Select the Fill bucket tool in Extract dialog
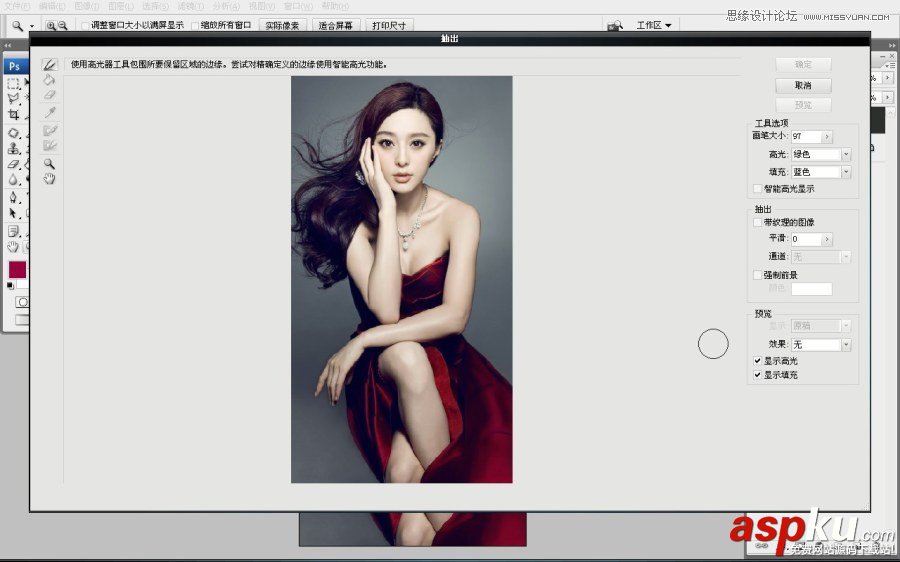900x562 pixels. pyautogui.click(x=49, y=80)
